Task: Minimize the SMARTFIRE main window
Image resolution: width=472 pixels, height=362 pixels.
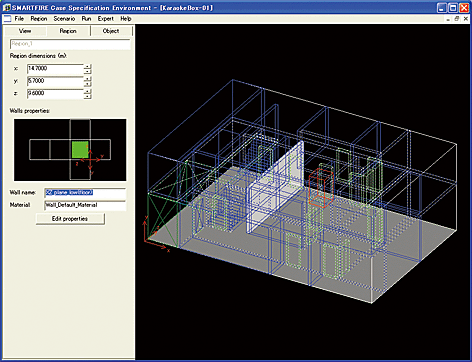Action: pyautogui.click(x=442, y=8)
